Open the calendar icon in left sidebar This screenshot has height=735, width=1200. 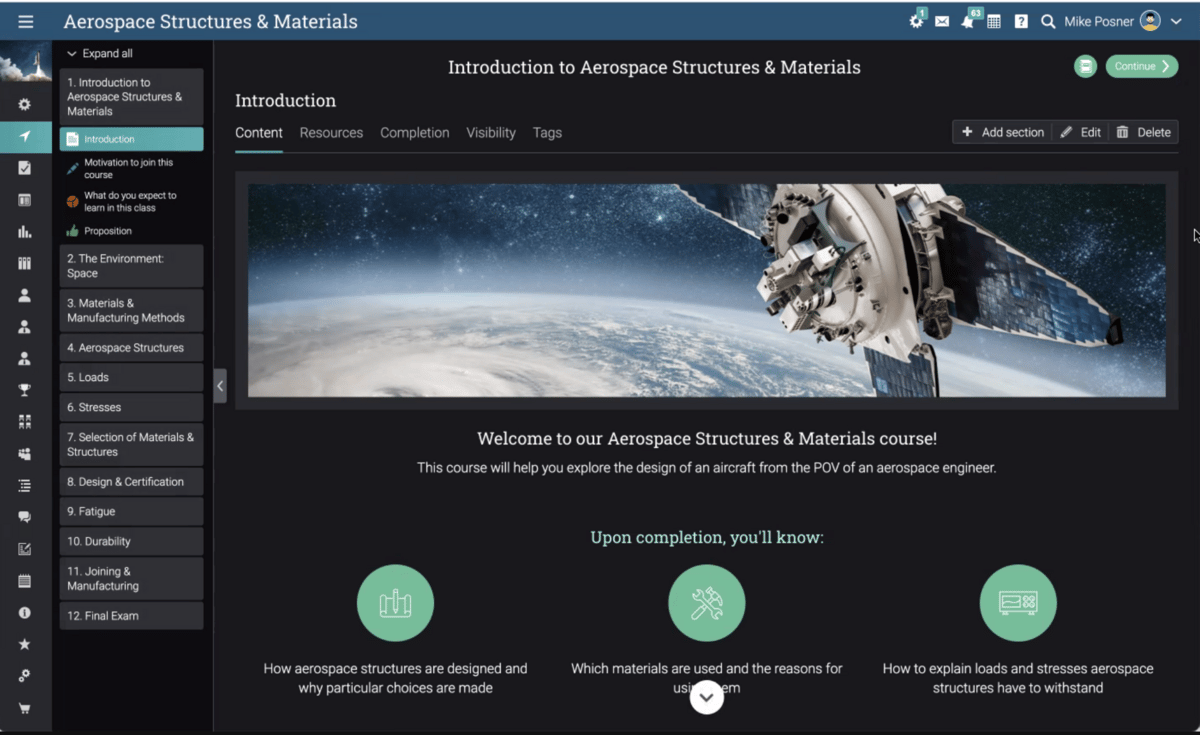[25, 581]
